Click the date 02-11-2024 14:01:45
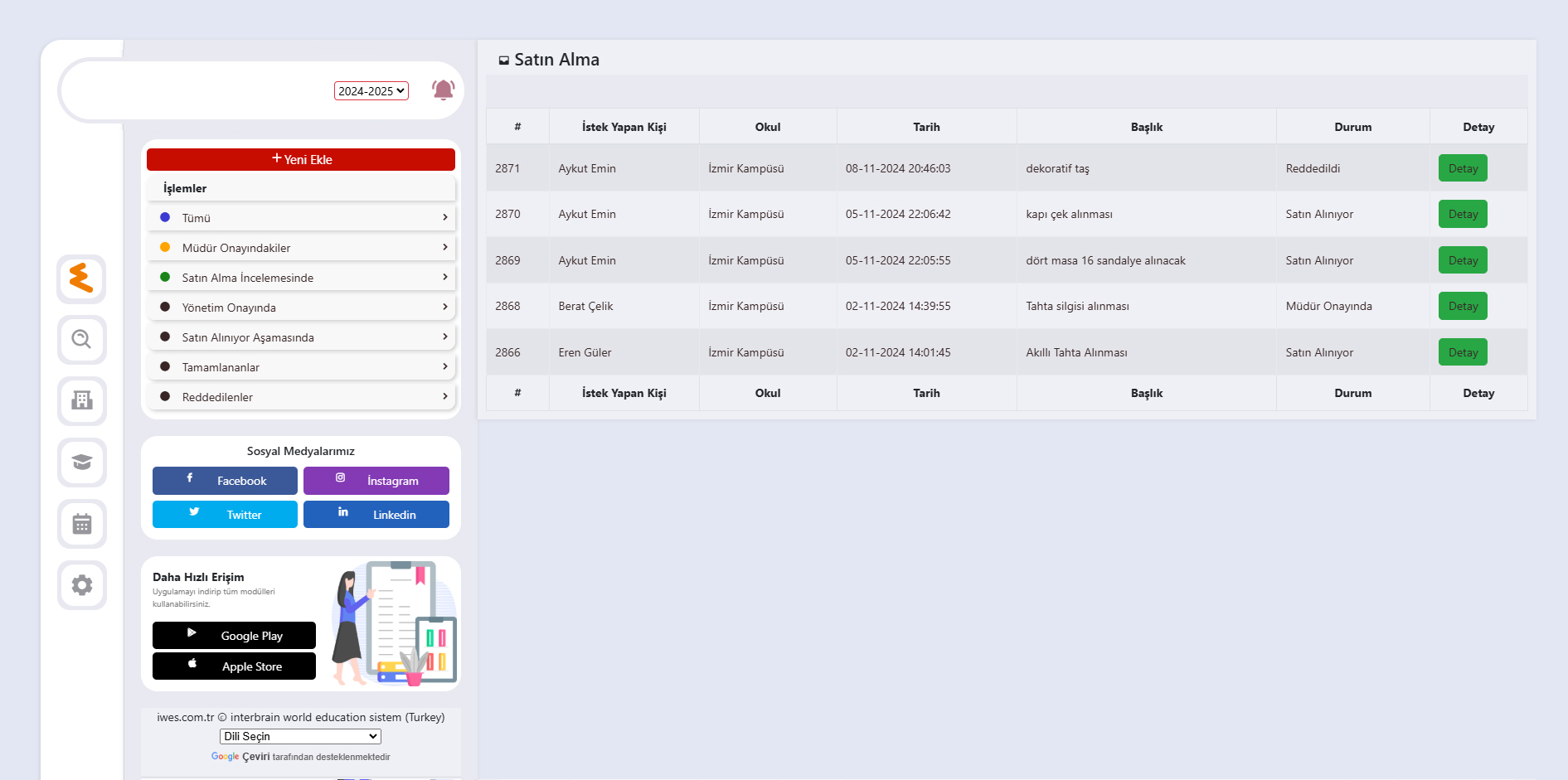The height and width of the screenshot is (780, 1568). pyautogui.click(x=898, y=352)
